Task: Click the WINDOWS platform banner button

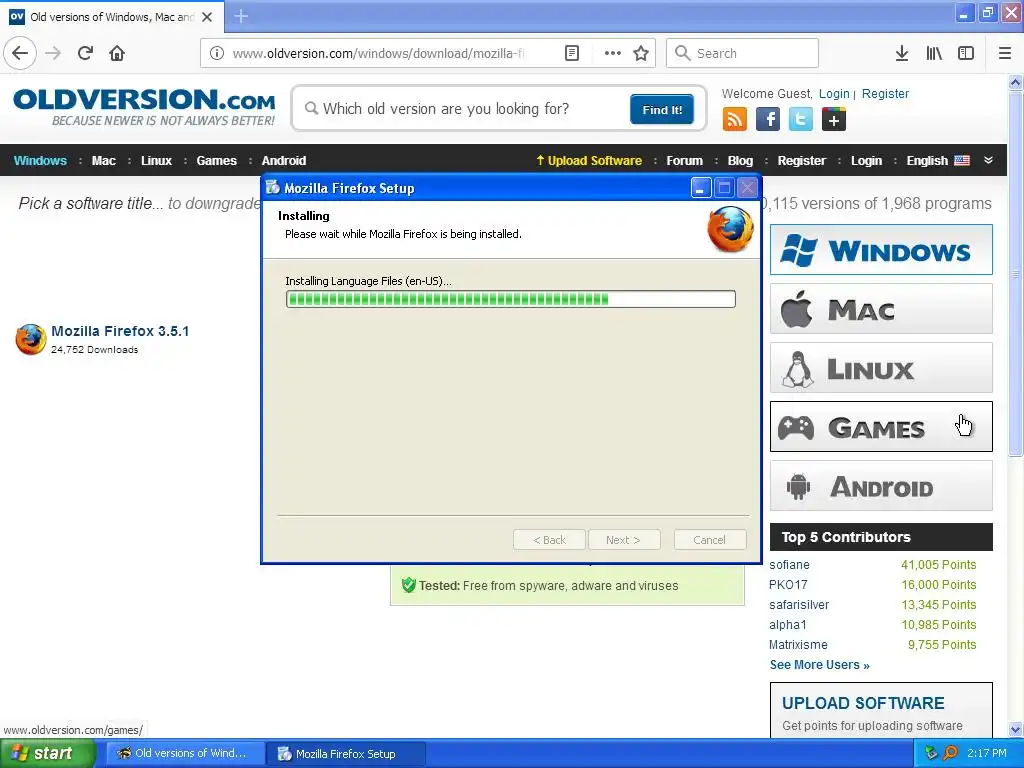Action: tap(881, 250)
